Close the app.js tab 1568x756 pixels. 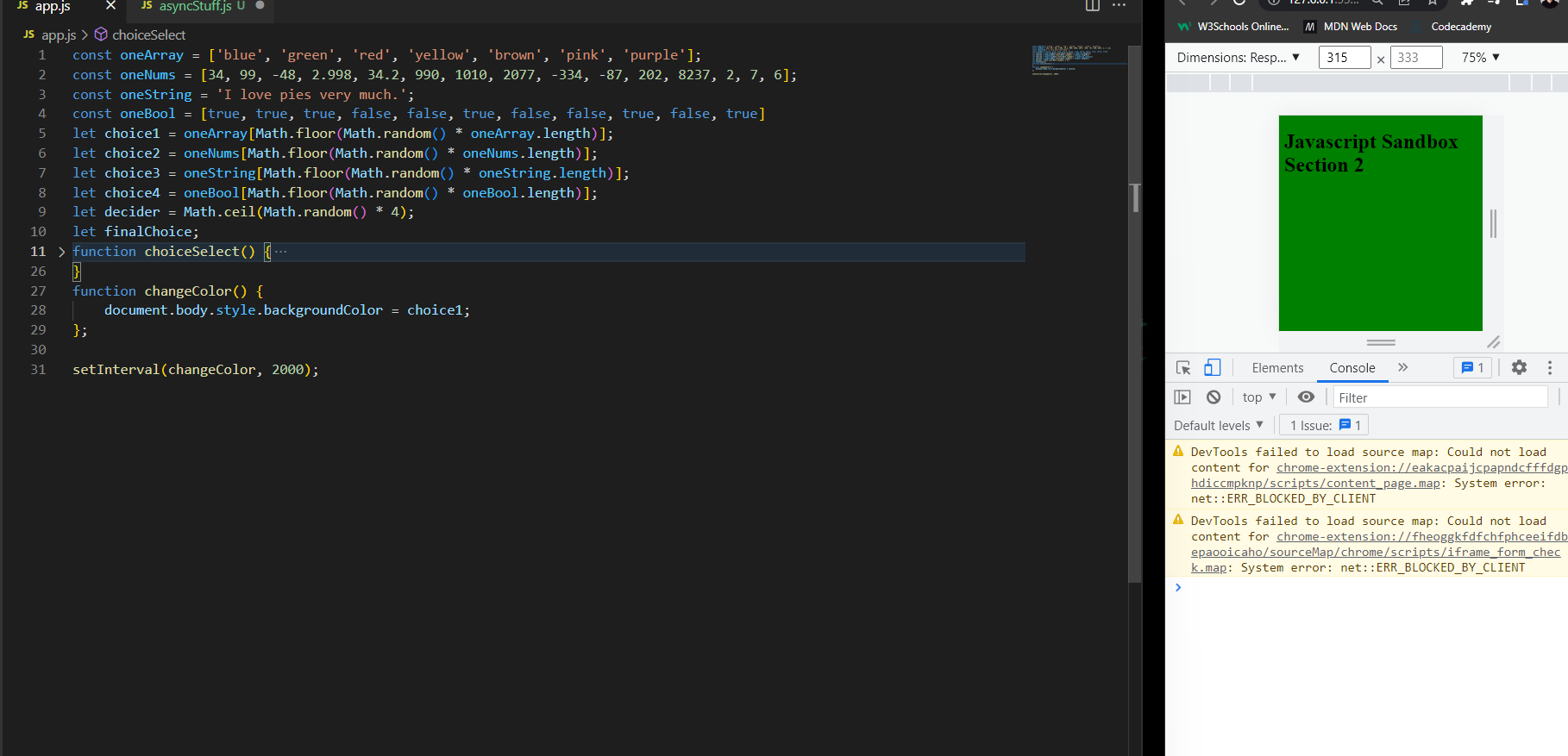[110, 5]
